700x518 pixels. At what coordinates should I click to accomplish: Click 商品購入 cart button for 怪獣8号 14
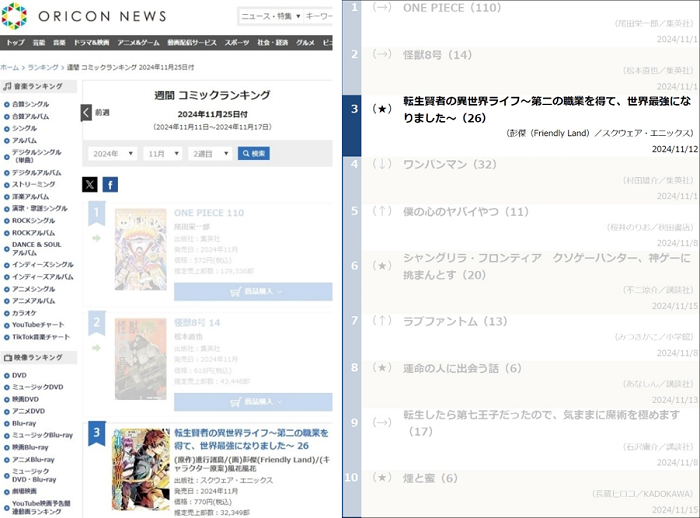click(x=253, y=402)
